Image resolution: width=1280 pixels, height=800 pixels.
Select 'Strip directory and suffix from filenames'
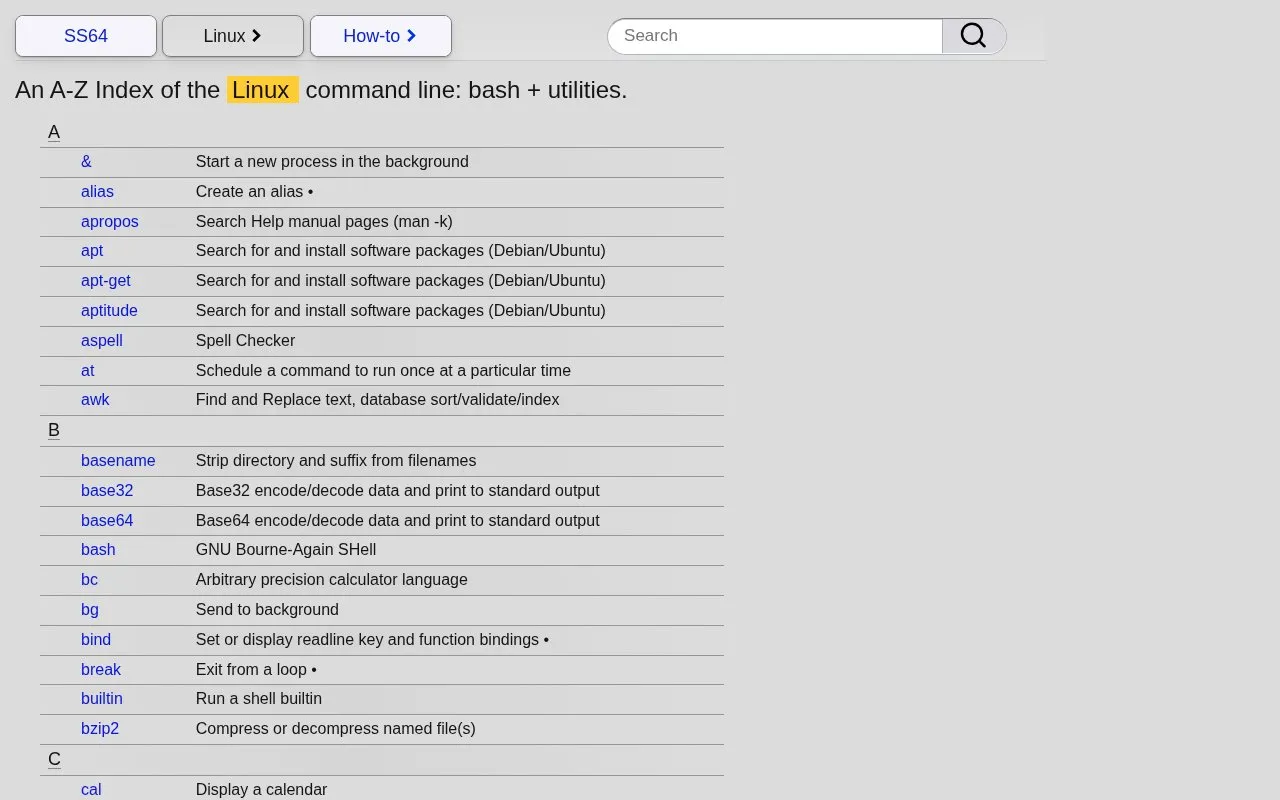[336, 461]
